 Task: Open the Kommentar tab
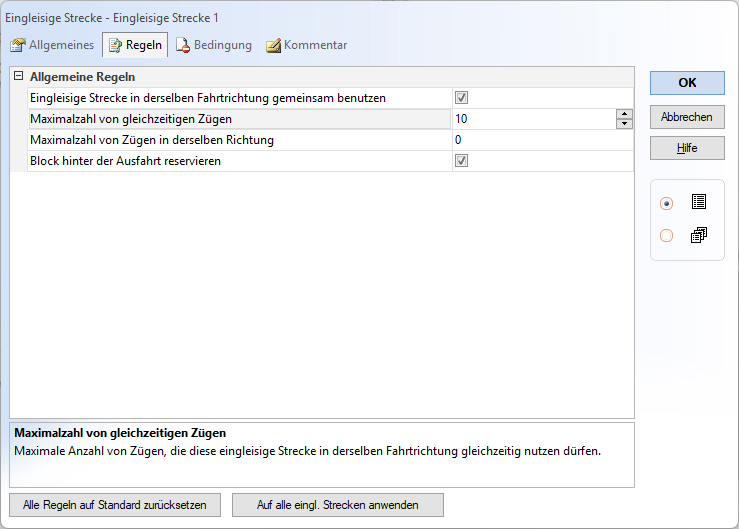click(x=307, y=45)
